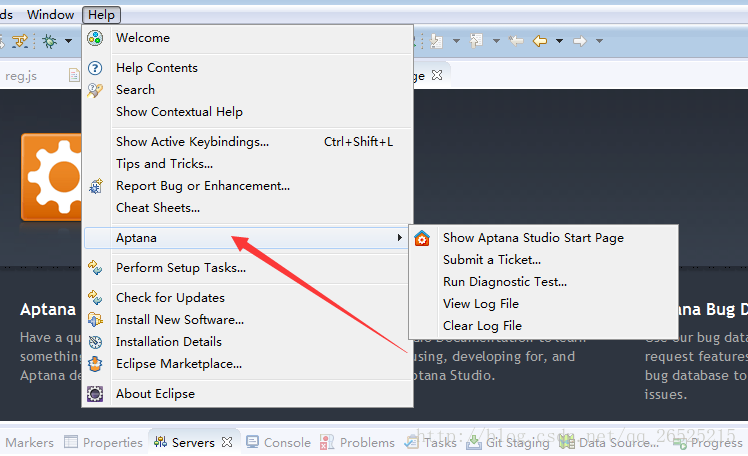
Task: Open the Data Source tab
Action: [x=609, y=443]
